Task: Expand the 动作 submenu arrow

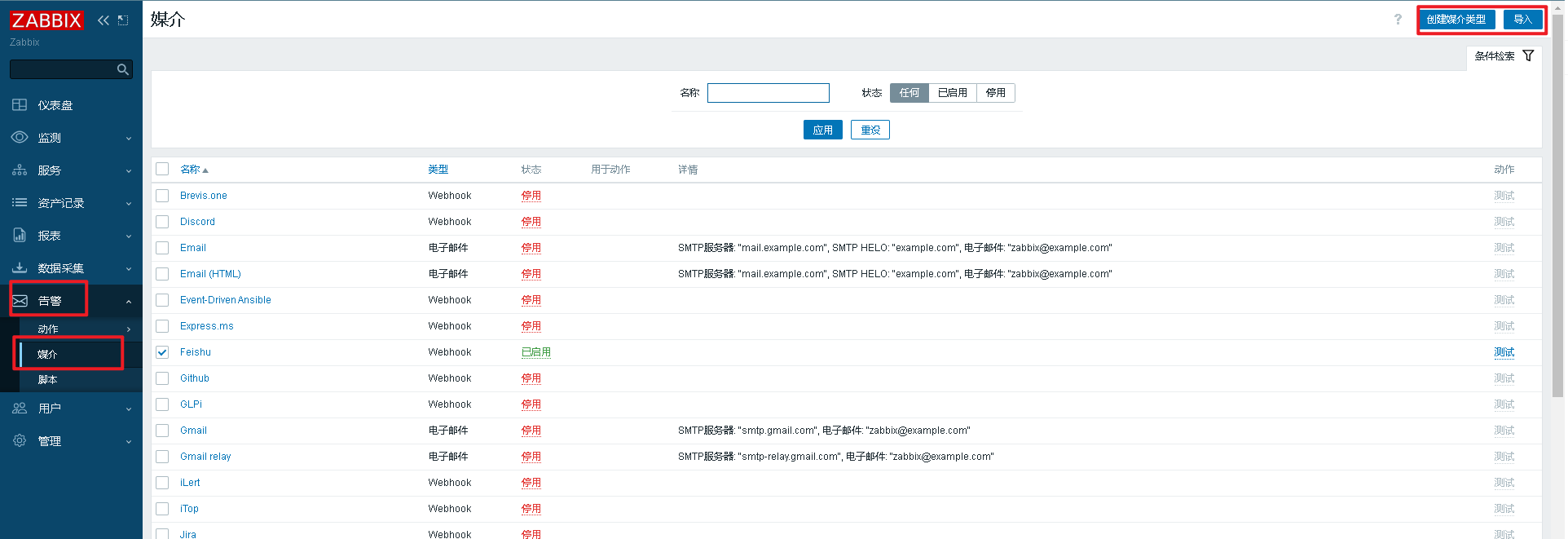Action: [x=129, y=329]
